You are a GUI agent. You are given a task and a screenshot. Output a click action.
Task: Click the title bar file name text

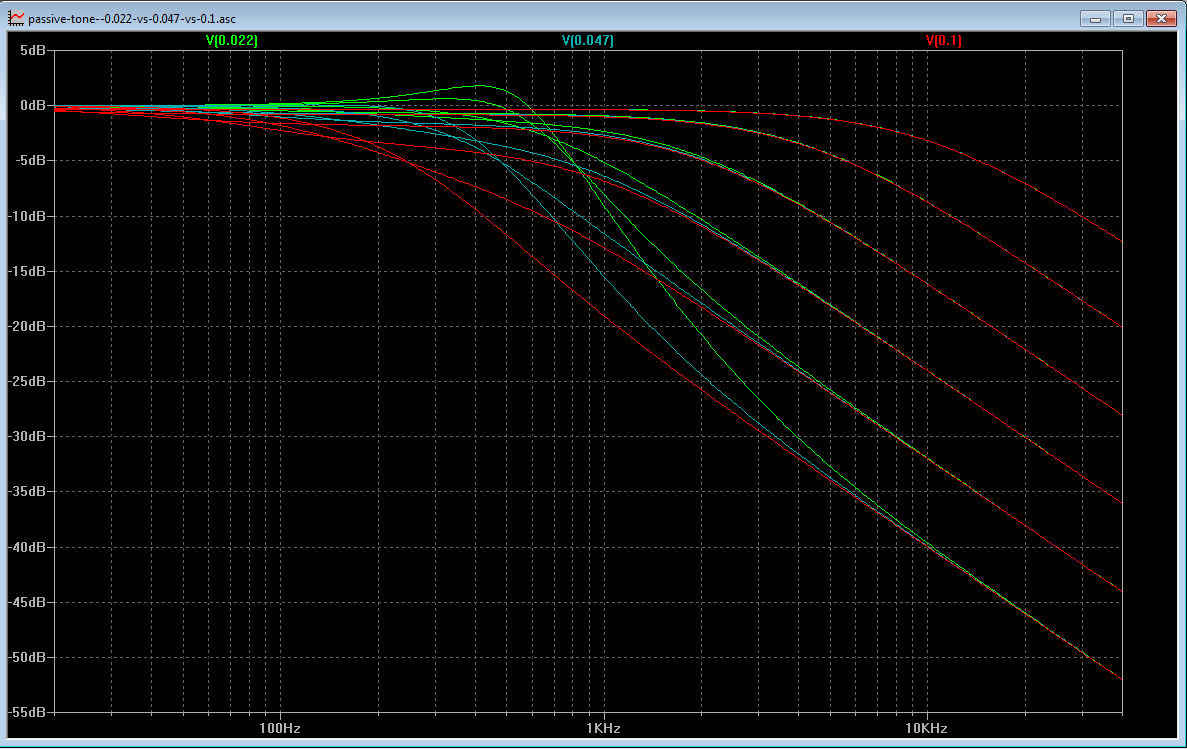[x=133, y=18]
